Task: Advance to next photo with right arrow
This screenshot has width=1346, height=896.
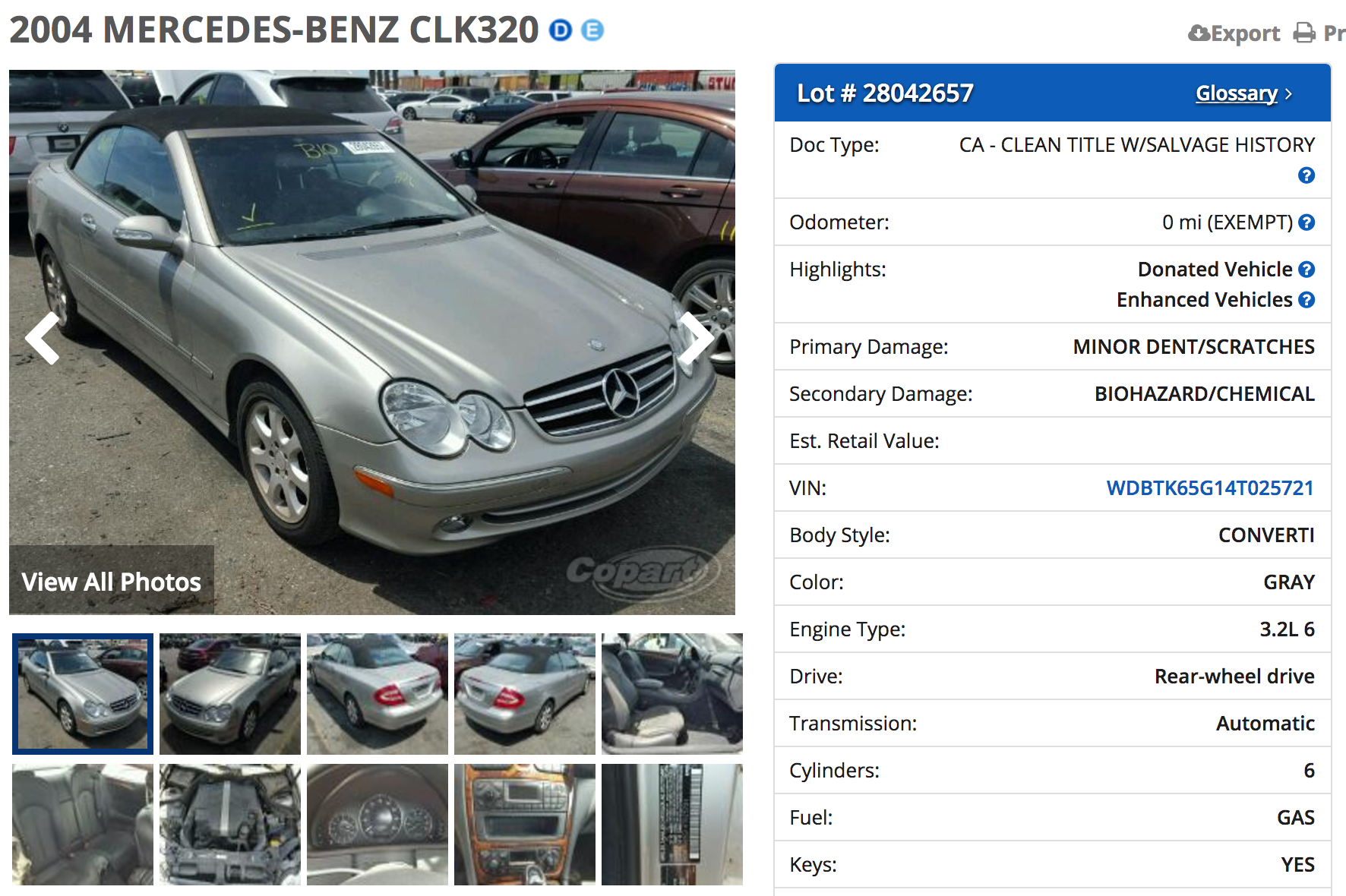Action: point(696,339)
